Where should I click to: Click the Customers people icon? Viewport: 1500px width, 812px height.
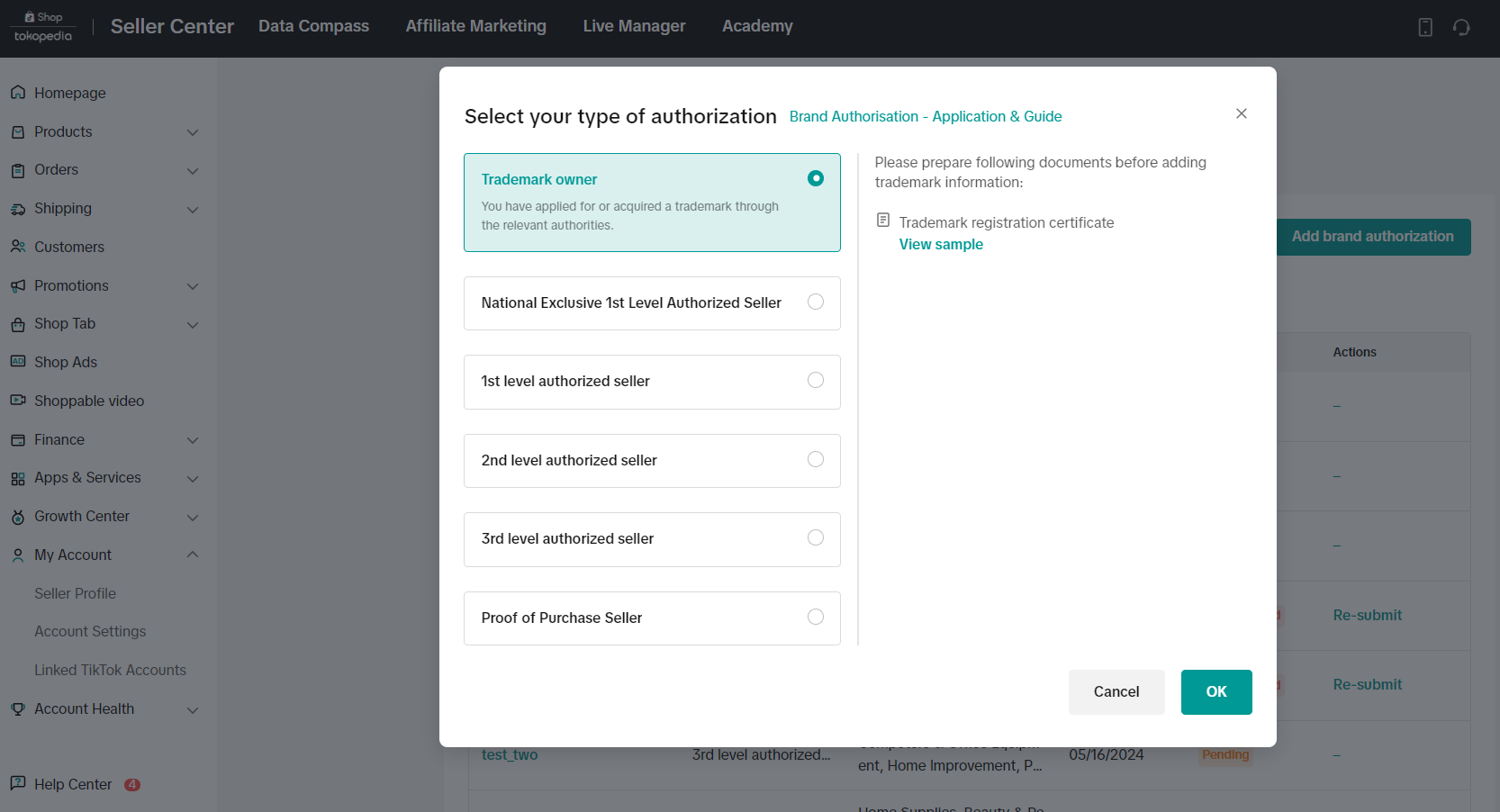18,247
